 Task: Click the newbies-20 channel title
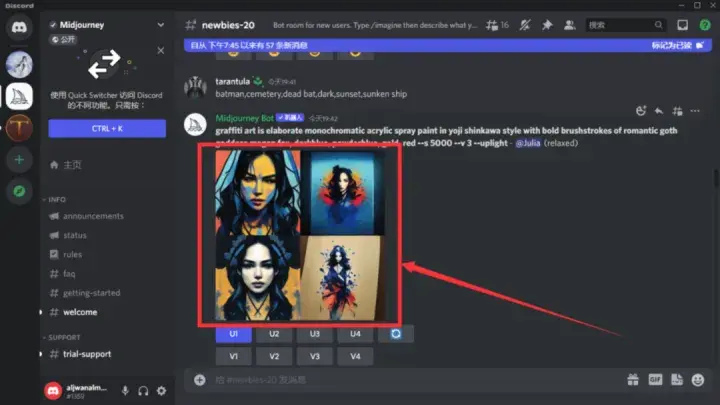(x=228, y=25)
